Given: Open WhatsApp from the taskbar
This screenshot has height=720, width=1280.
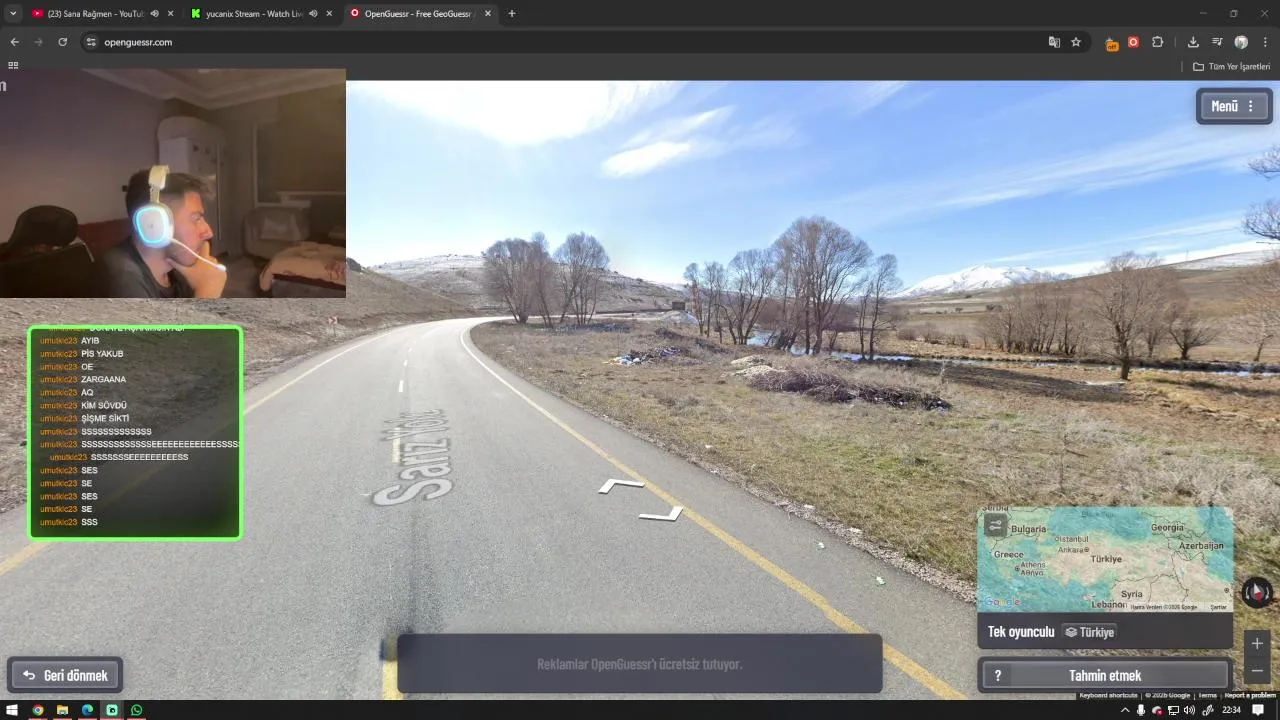Looking at the screenshot, I should click(137, 710).
